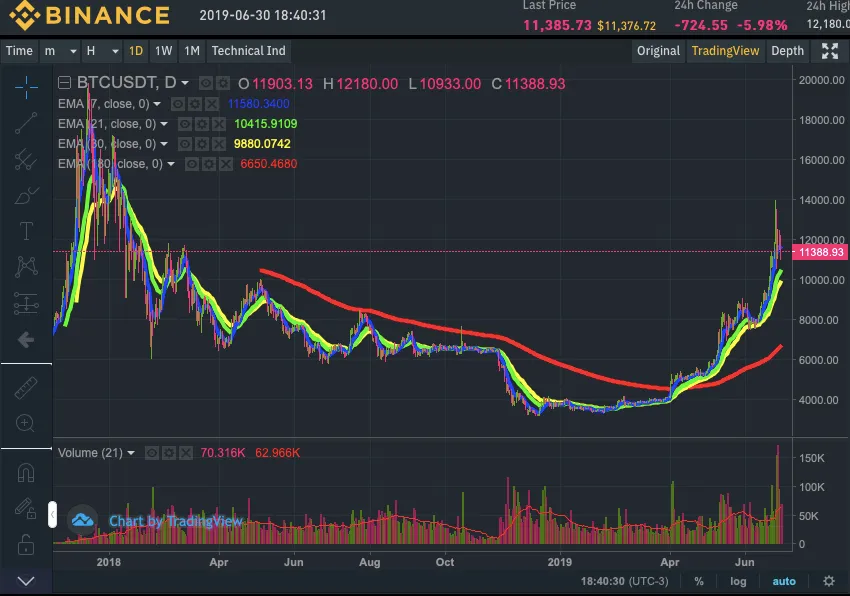This screenshot has height=596, width=850.
Task: Hide the EMA 180 line with eye icon
Action: pyautogui.click(x=192, y=164)
